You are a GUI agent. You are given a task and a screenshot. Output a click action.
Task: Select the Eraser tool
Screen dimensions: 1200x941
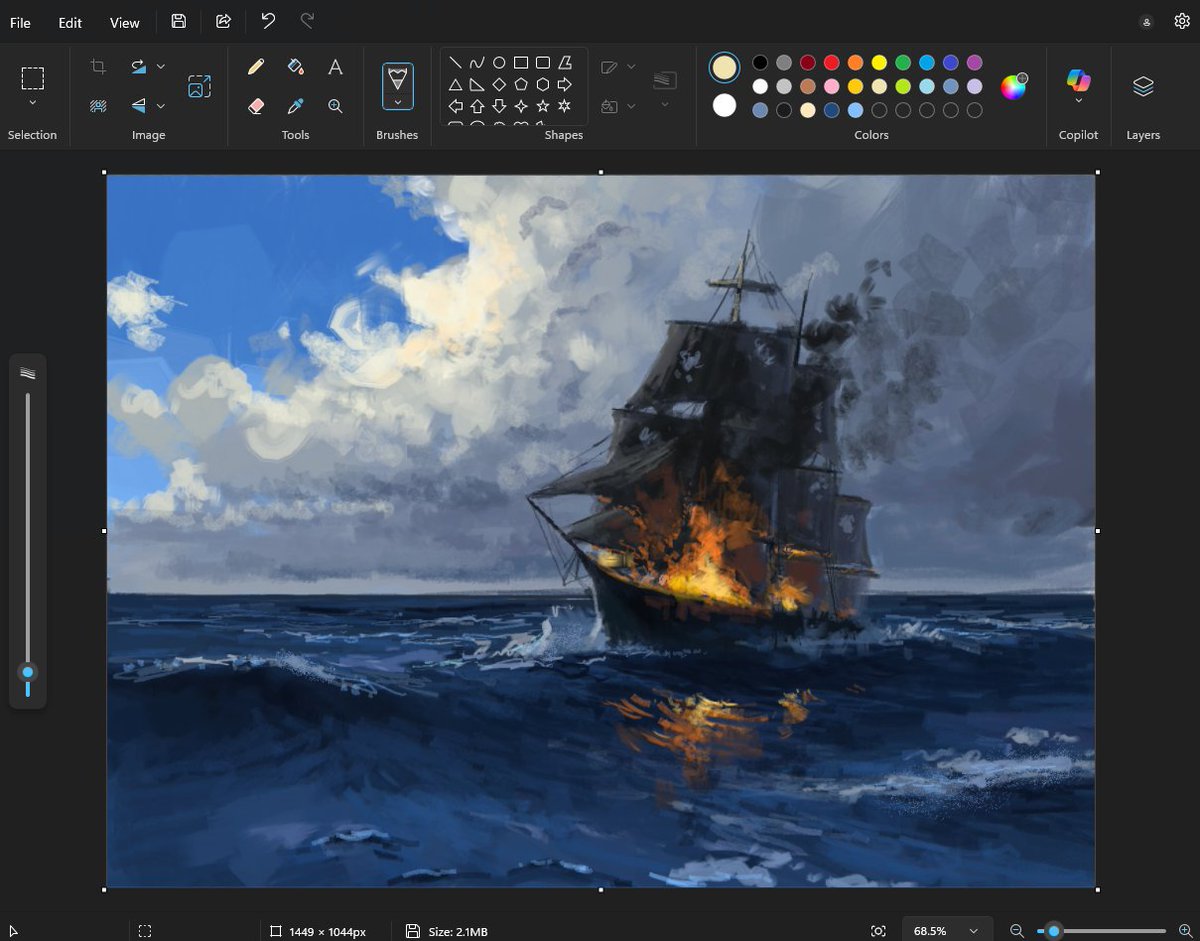tap(256, 106)
